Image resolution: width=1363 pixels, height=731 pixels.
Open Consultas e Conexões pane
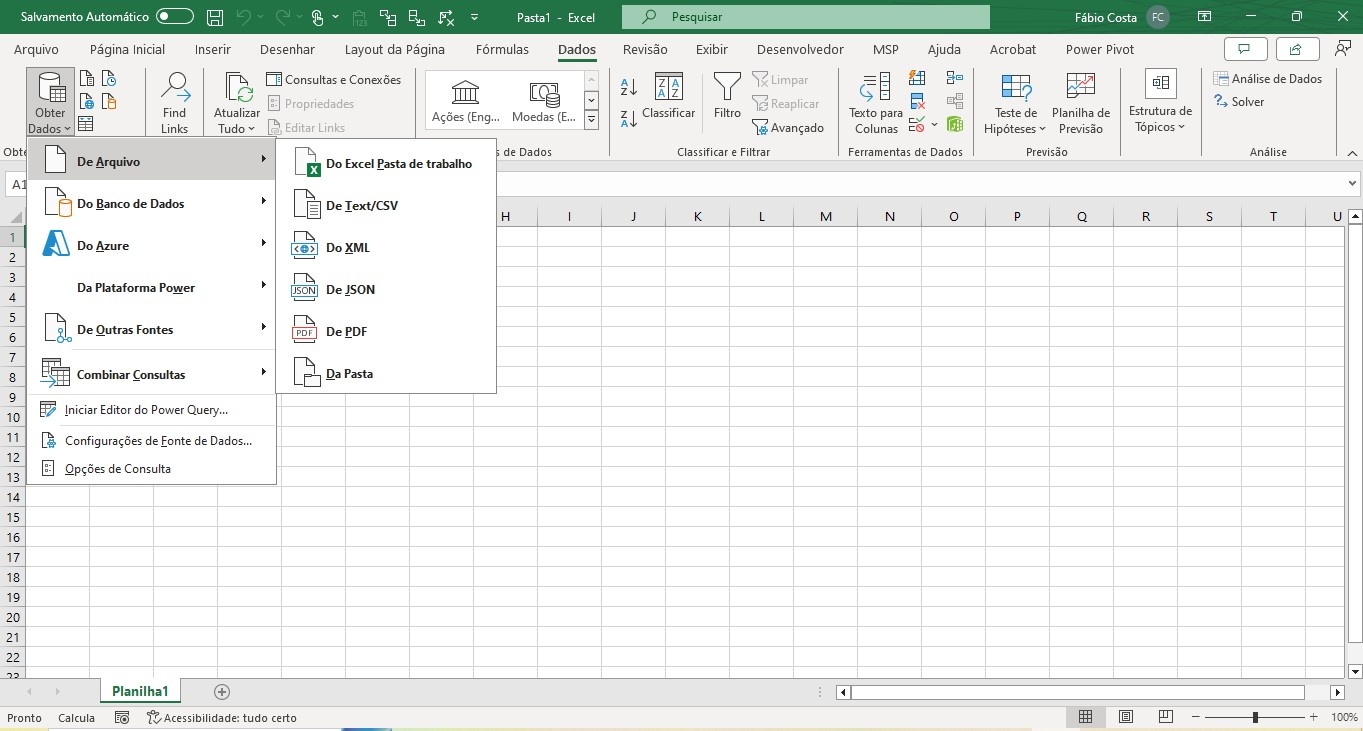click(334, 80)
